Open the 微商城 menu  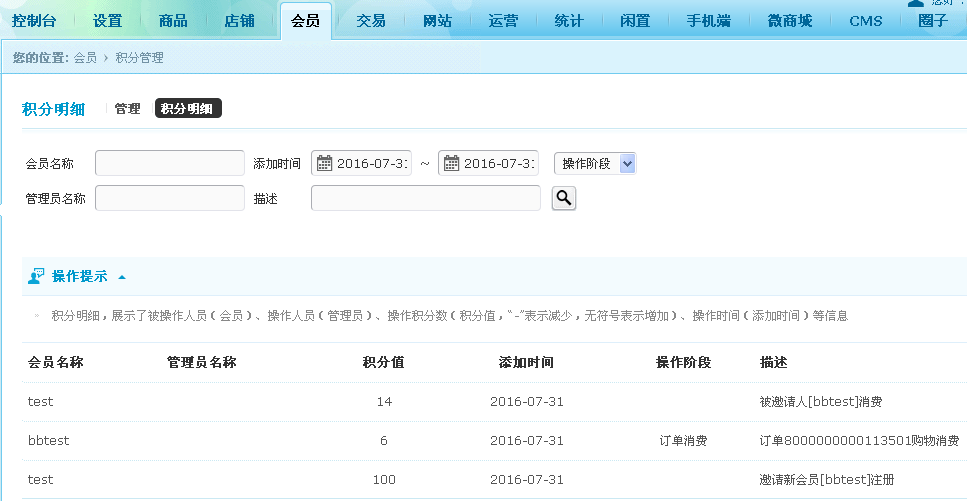point(789,21)
